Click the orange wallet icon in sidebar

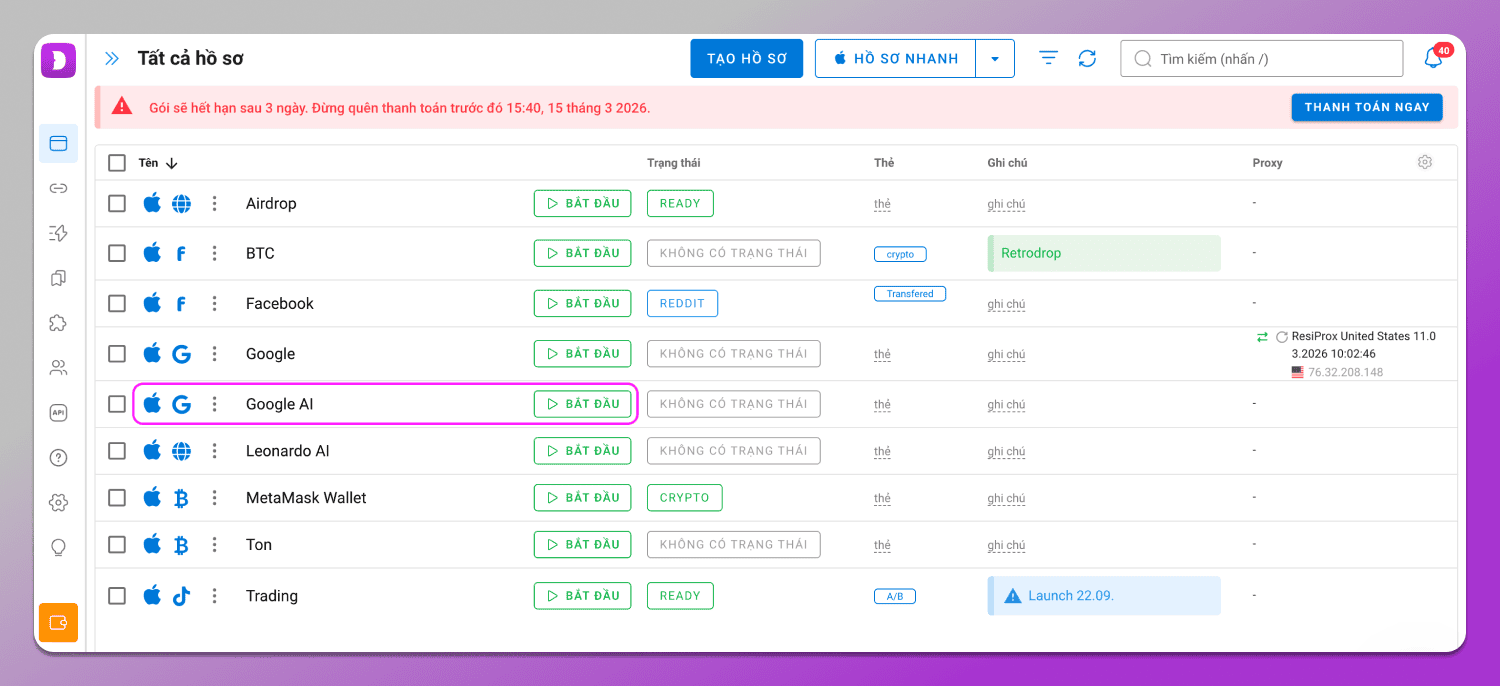(58, 623)
